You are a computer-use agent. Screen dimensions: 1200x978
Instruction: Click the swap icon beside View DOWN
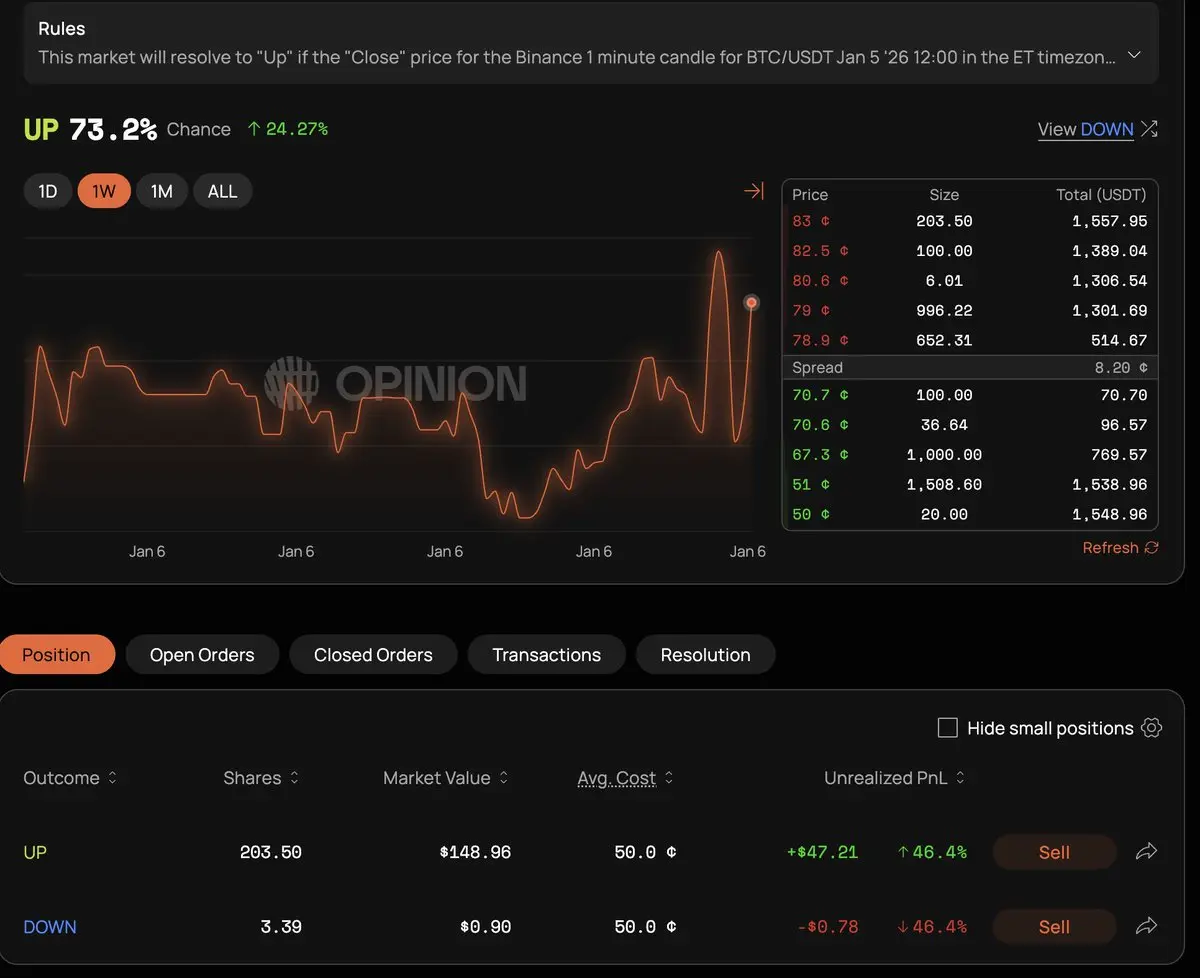[x=1149, y=129]
